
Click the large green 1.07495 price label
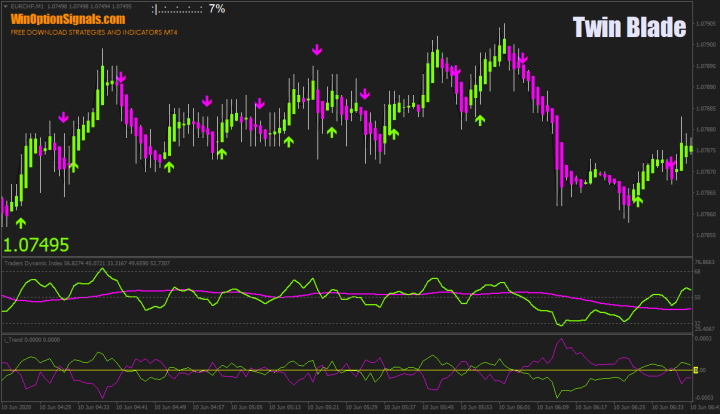coord(36,244)
